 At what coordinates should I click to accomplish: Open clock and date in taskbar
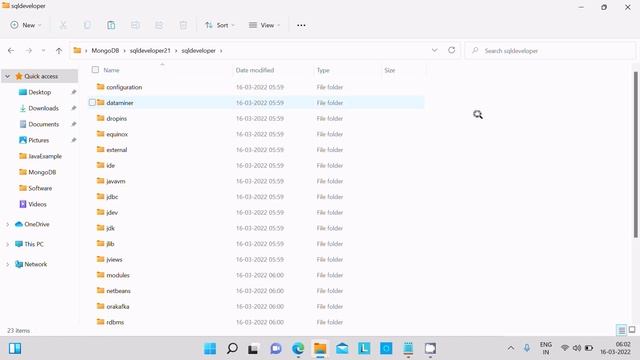tap(615, 348)
